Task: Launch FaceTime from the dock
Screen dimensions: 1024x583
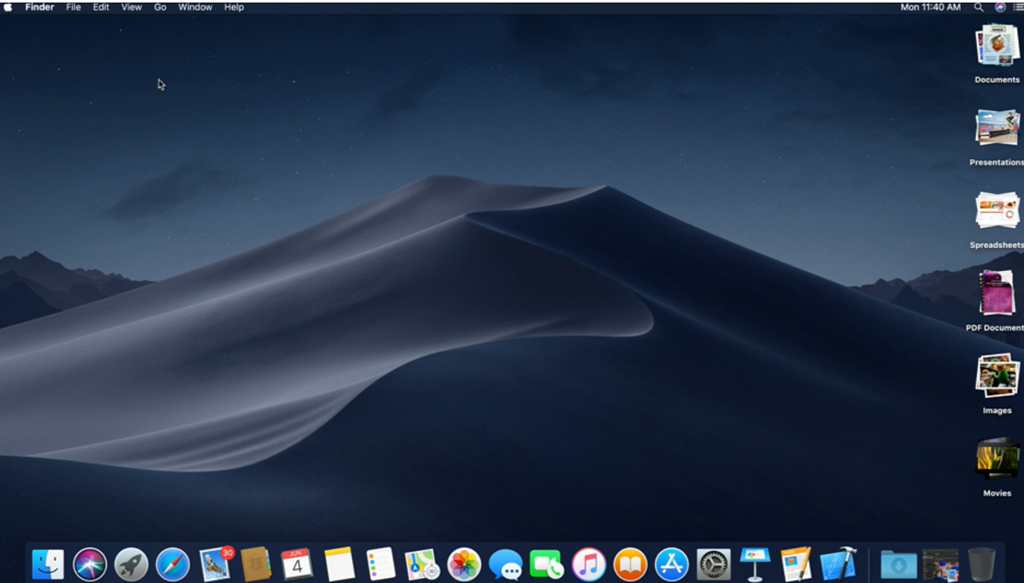Action: point(547,564)
